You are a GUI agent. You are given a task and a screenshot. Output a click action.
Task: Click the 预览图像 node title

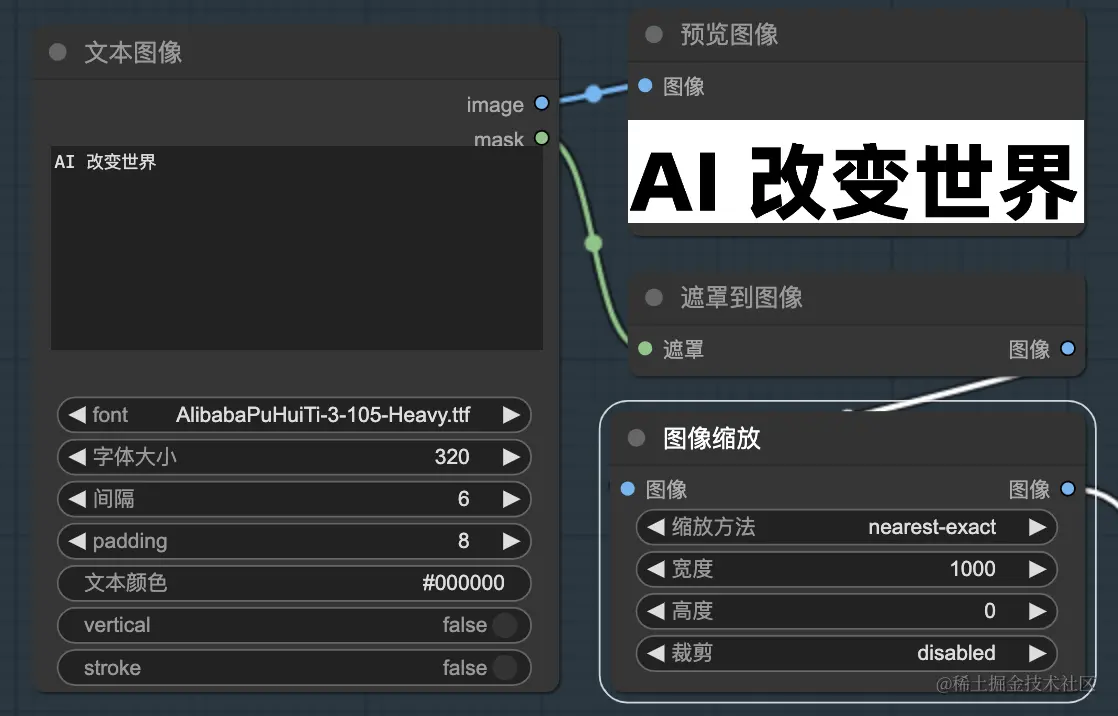(729, 34)
